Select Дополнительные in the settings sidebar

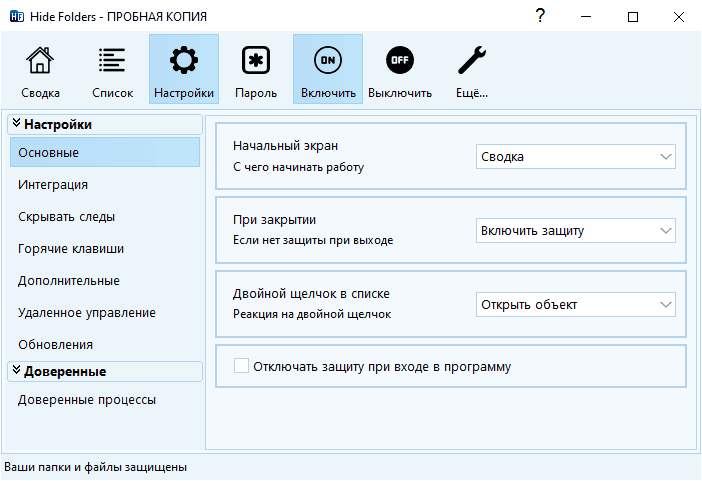point(105,280)
